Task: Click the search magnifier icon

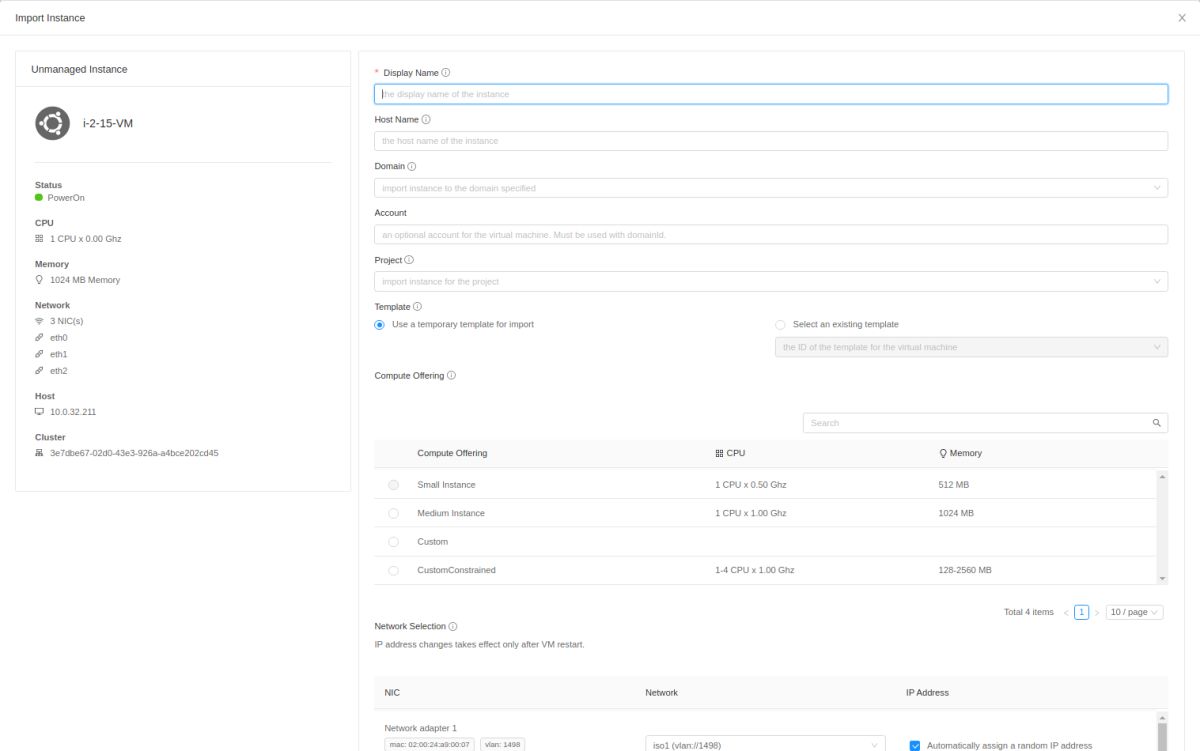Action: [x=1157, y=423]
